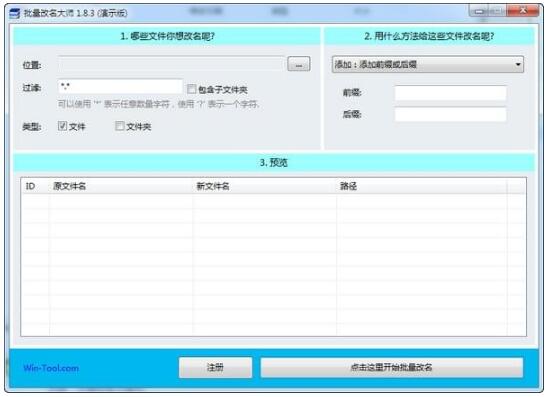Open the rename method dropdown 添加前缀或后缀
The width and height of the screenshot is (548, 397).
428,64
